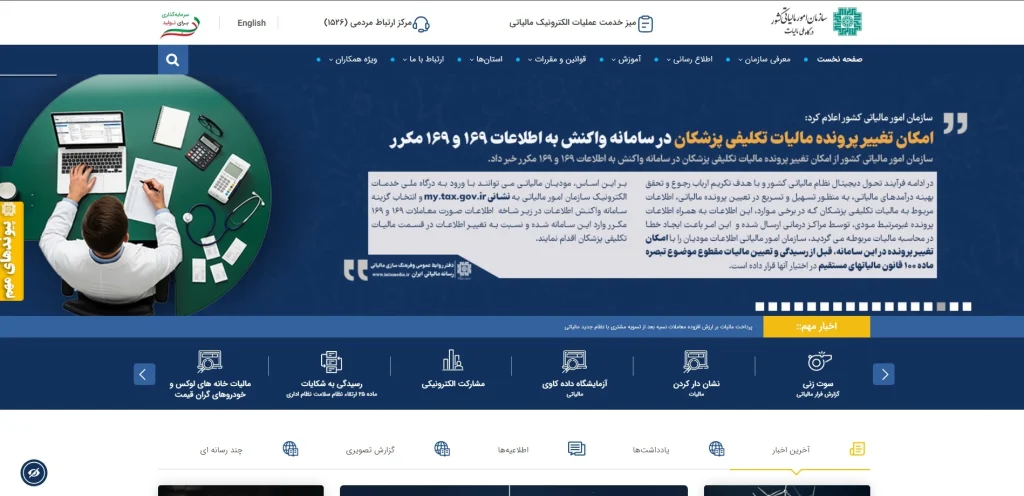Screen dimensions: 1024x496
Task: Click the search magnifier icon
Action: coord(173,60)
